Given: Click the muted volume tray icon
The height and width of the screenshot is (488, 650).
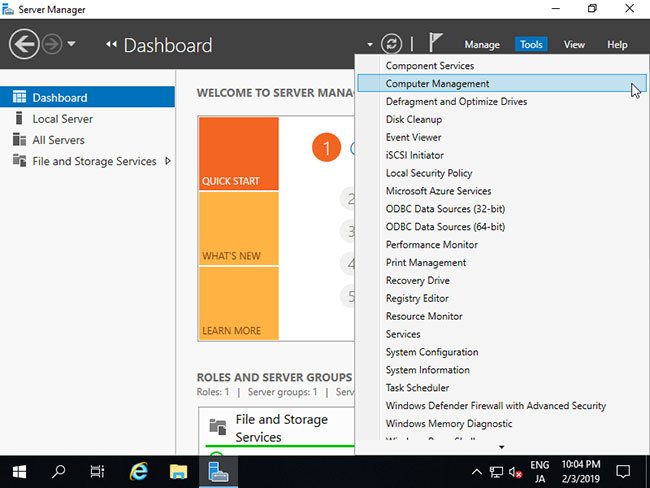Looking at the screenshot, I should pos(515,472).
